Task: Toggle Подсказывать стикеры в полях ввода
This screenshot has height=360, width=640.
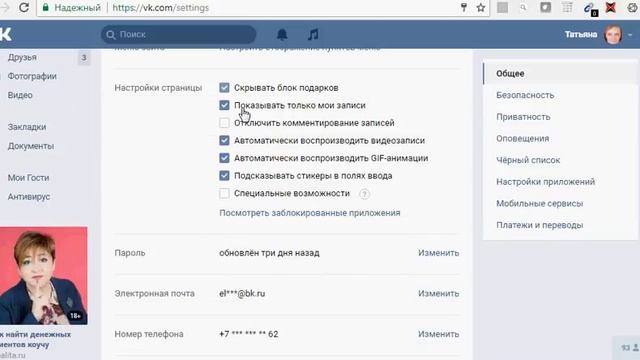Action: pos(224,176)
